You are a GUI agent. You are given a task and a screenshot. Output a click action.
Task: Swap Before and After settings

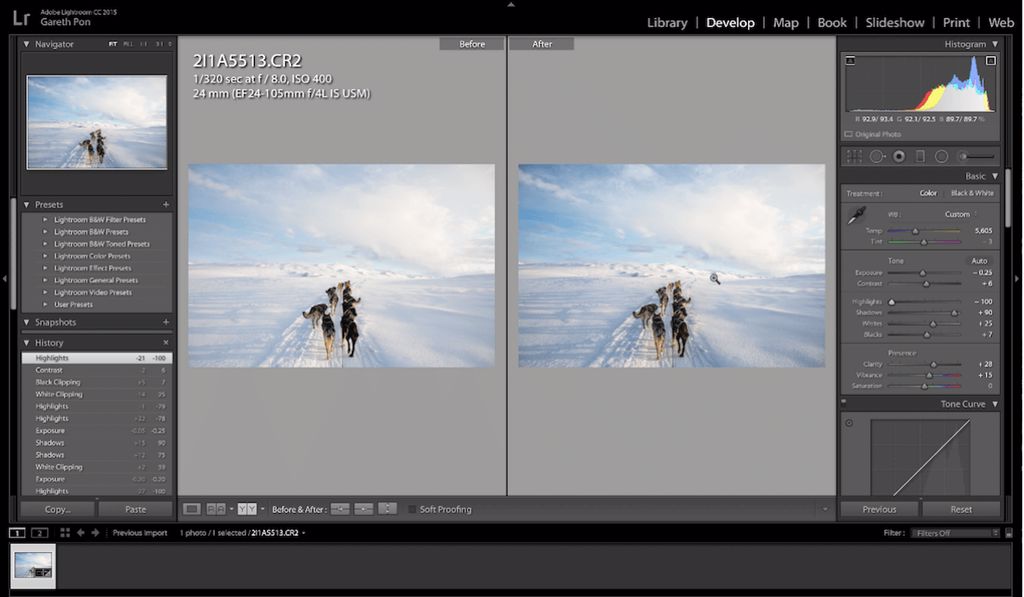tap(387, 509)
